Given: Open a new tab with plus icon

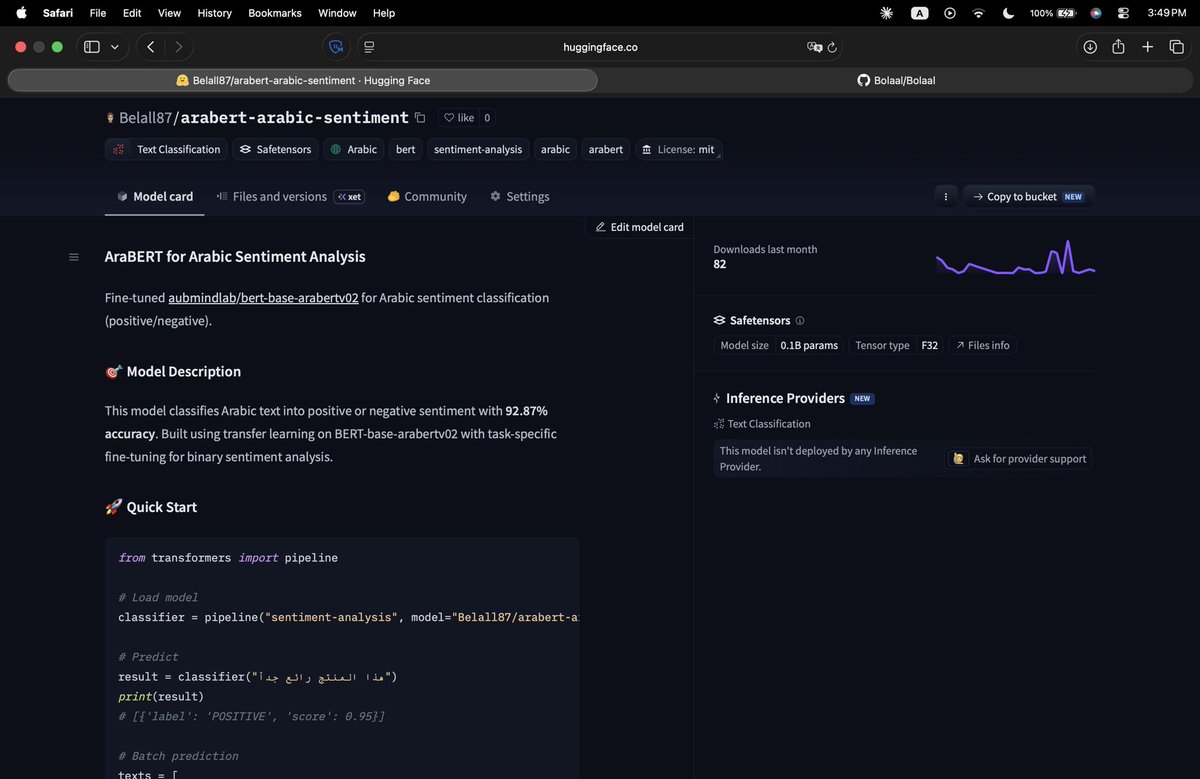Looking at the screenshot, I should (1148, 47).
